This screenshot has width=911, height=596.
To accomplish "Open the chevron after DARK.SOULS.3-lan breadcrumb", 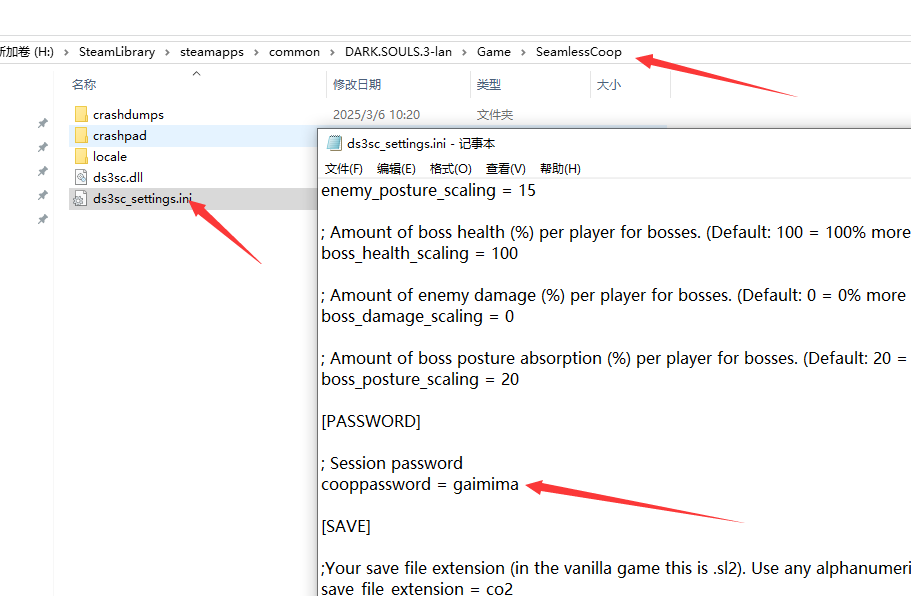I will click(465, 52).
